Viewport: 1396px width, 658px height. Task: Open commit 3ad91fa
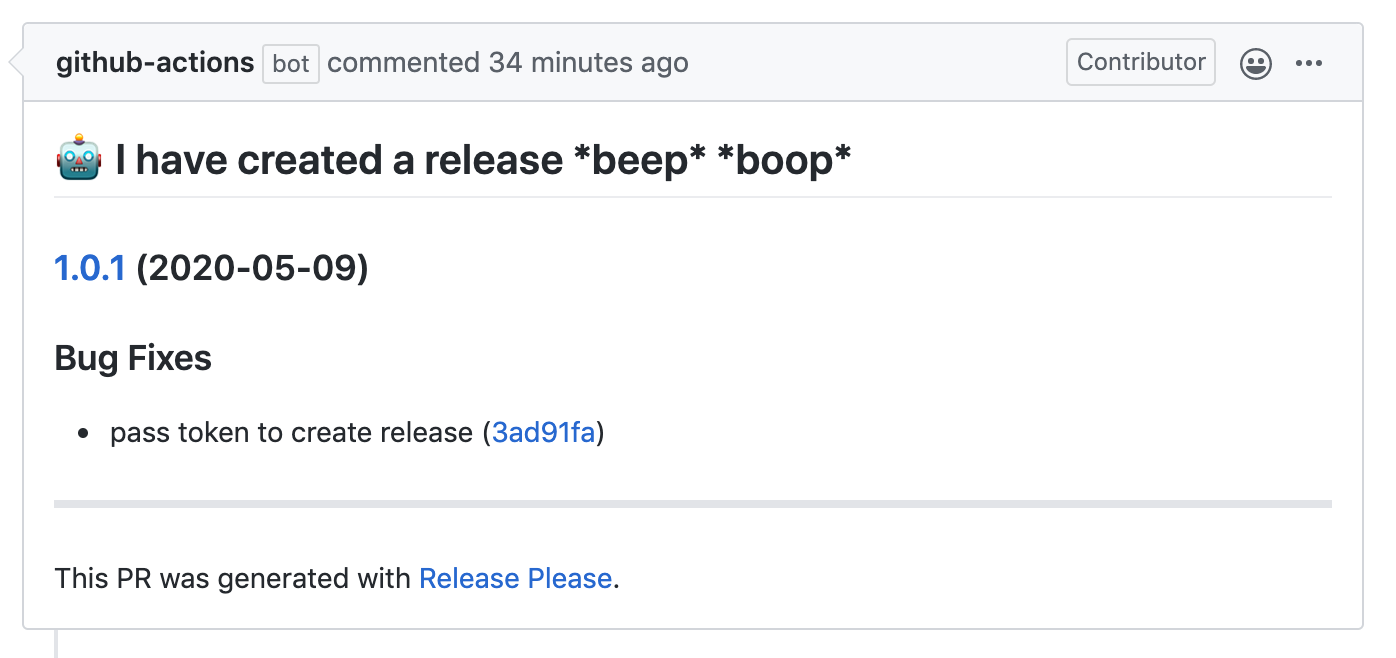click(x=543, y=432)
